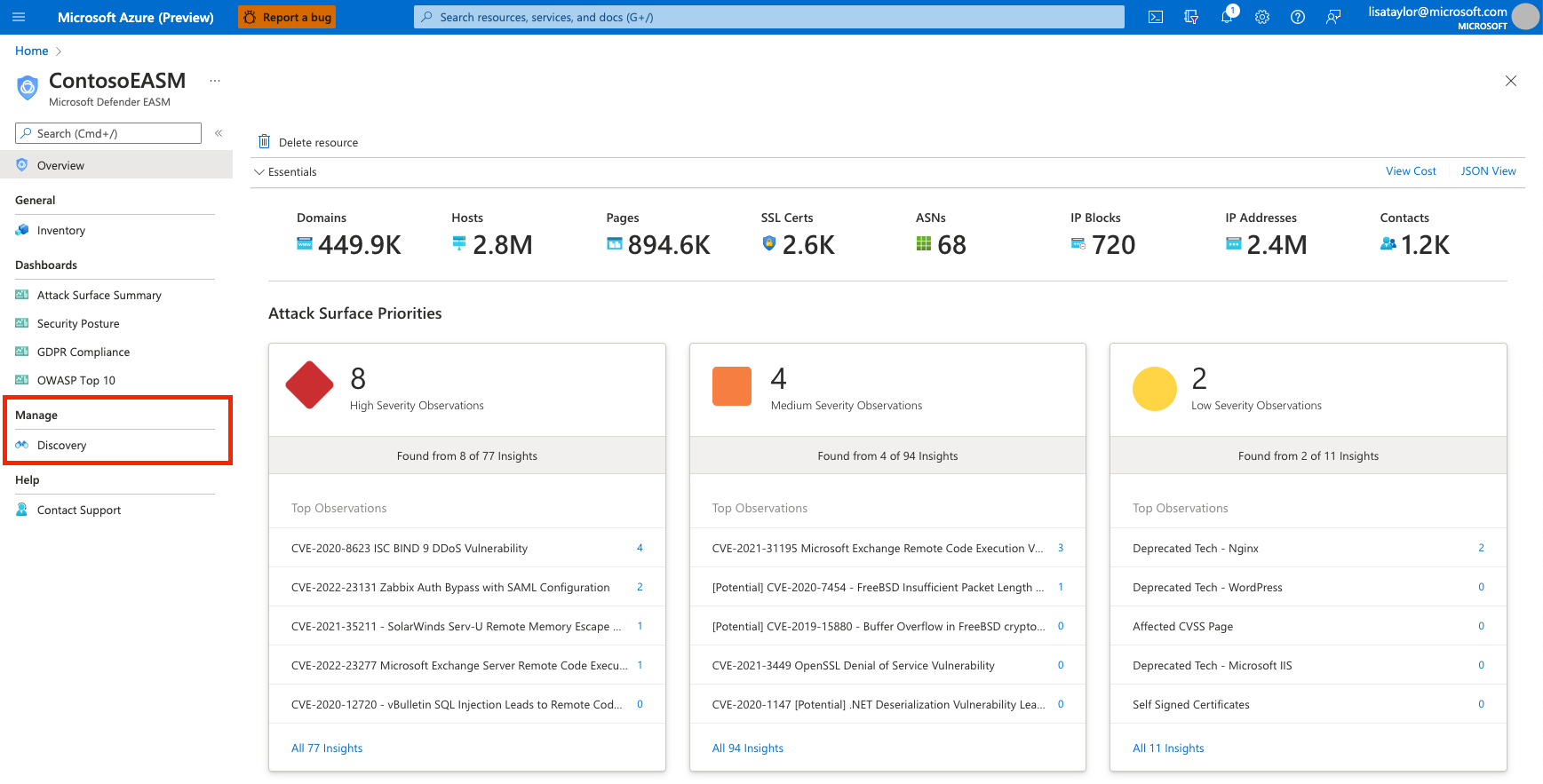Open the notifications bell

pos(1227,17)
